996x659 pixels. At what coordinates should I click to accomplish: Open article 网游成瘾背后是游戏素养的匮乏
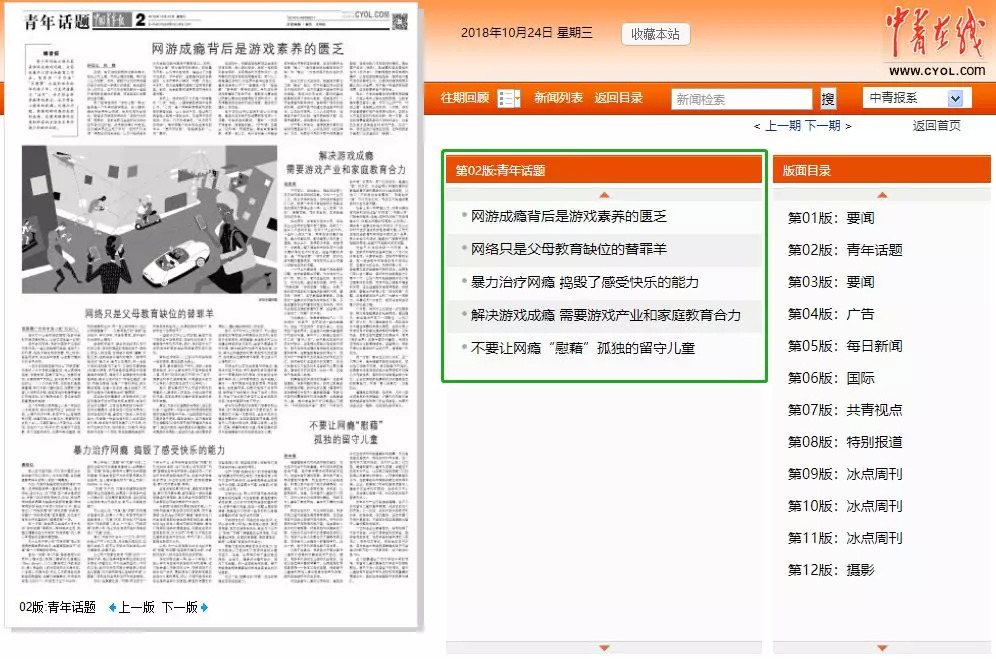click(569, 217)
